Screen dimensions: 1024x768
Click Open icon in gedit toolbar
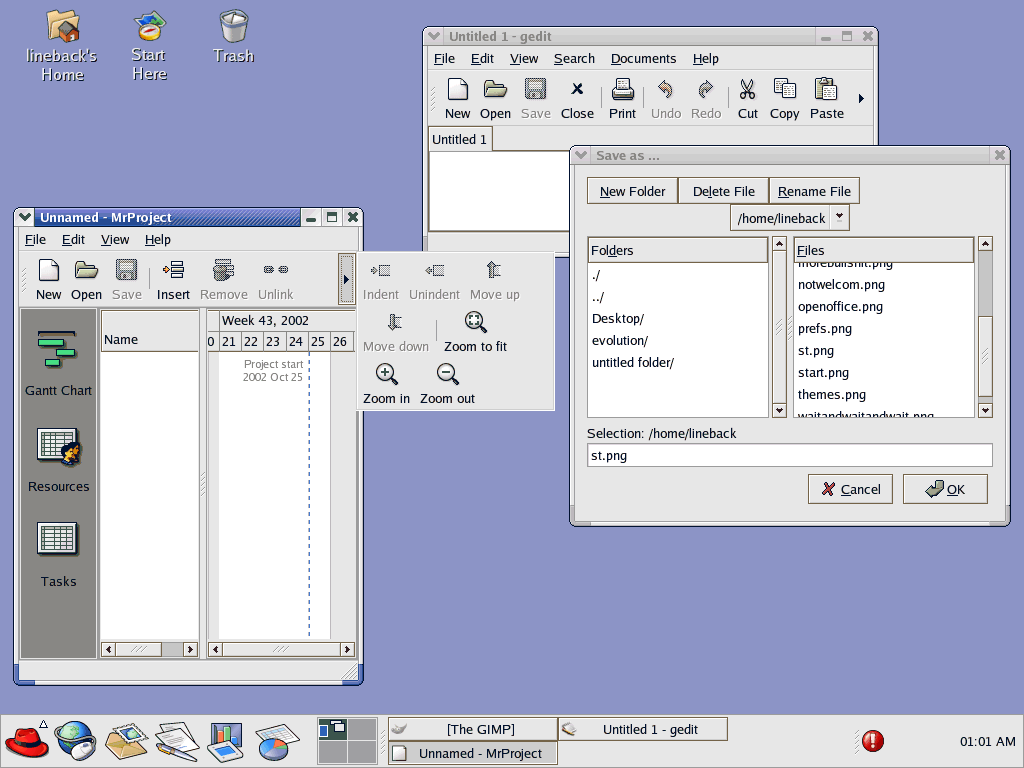(495, 89)
